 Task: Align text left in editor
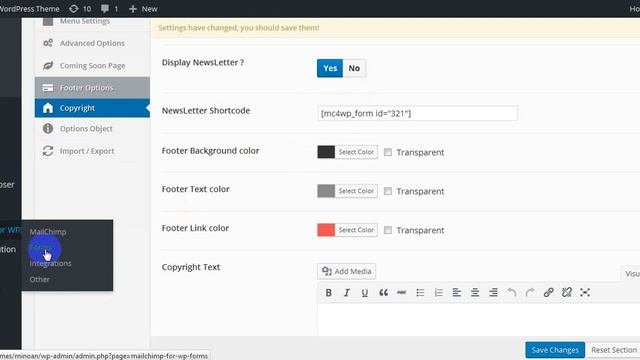[x=457, y=293]
